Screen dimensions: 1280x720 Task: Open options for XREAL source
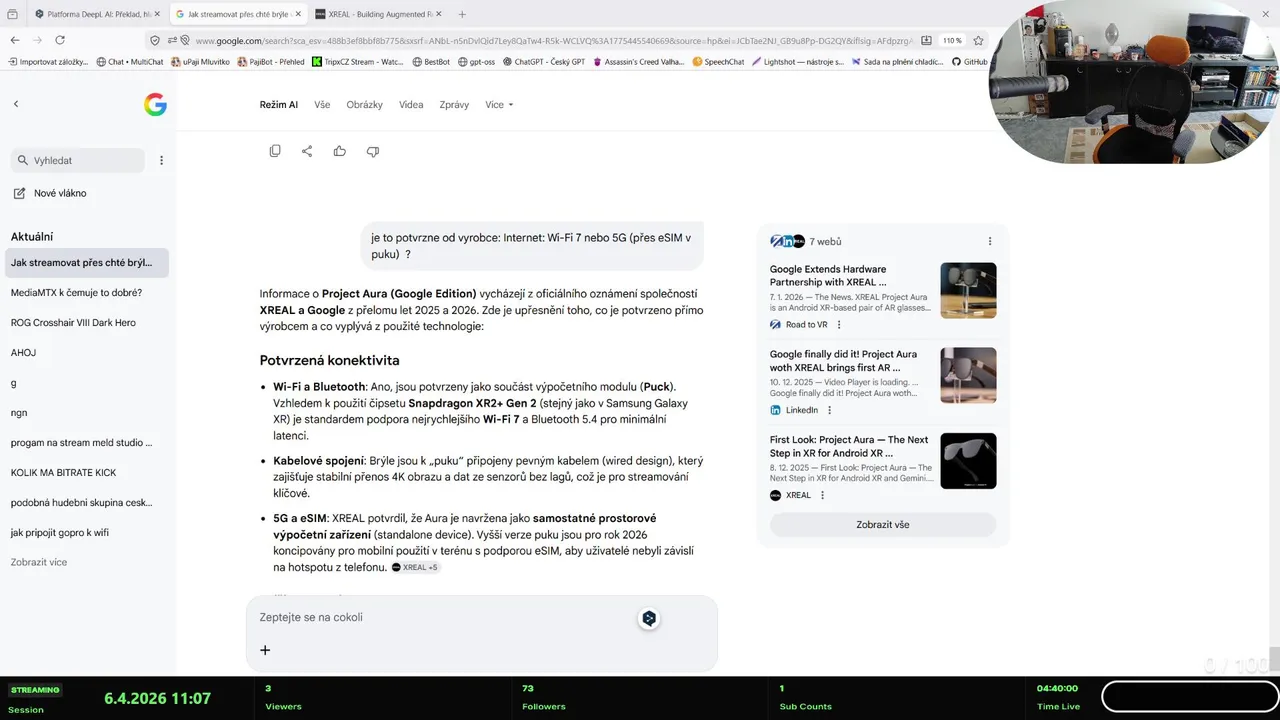pyautogui.click(x=823, y=495)
